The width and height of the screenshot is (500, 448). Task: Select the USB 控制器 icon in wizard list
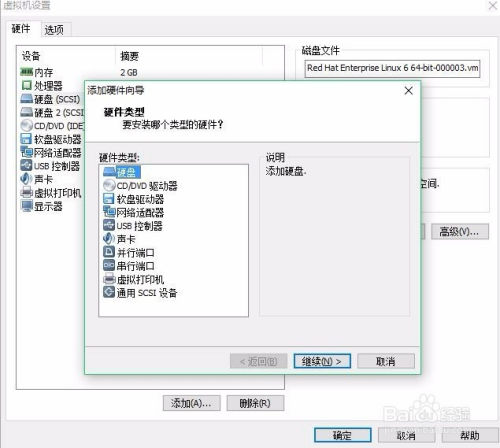(x=109, y=225)
